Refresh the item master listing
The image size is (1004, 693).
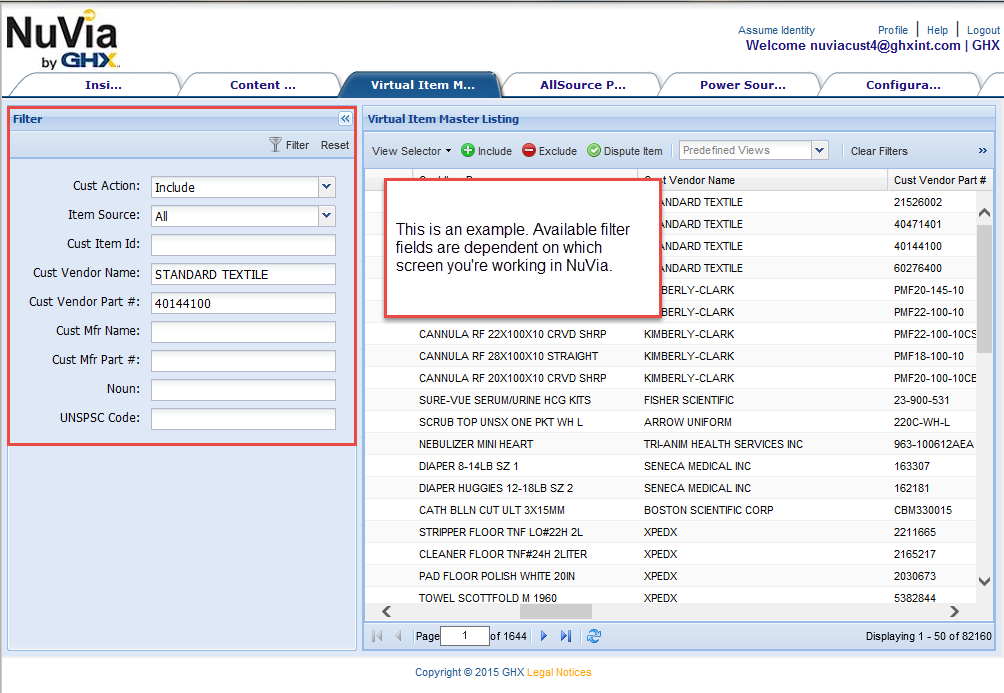pos(594,636)
